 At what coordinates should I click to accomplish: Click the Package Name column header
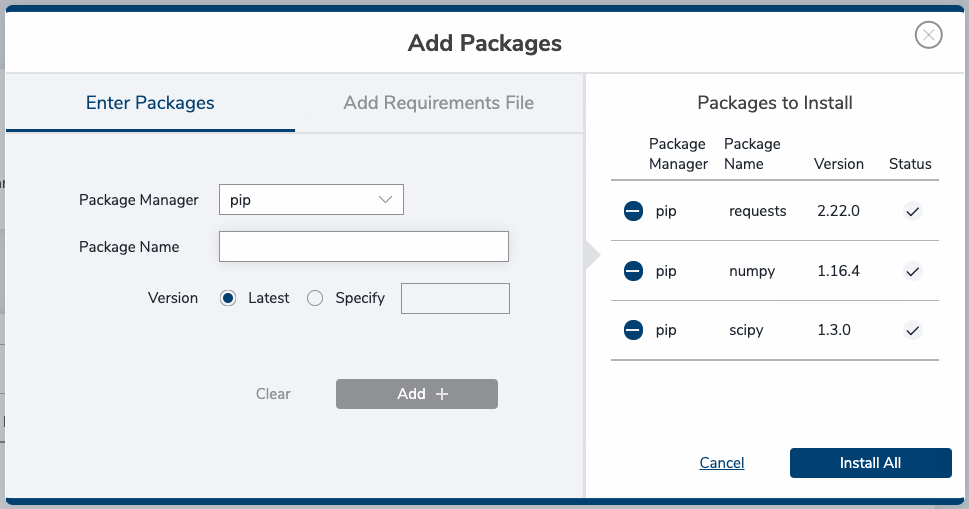pos(752,154)
